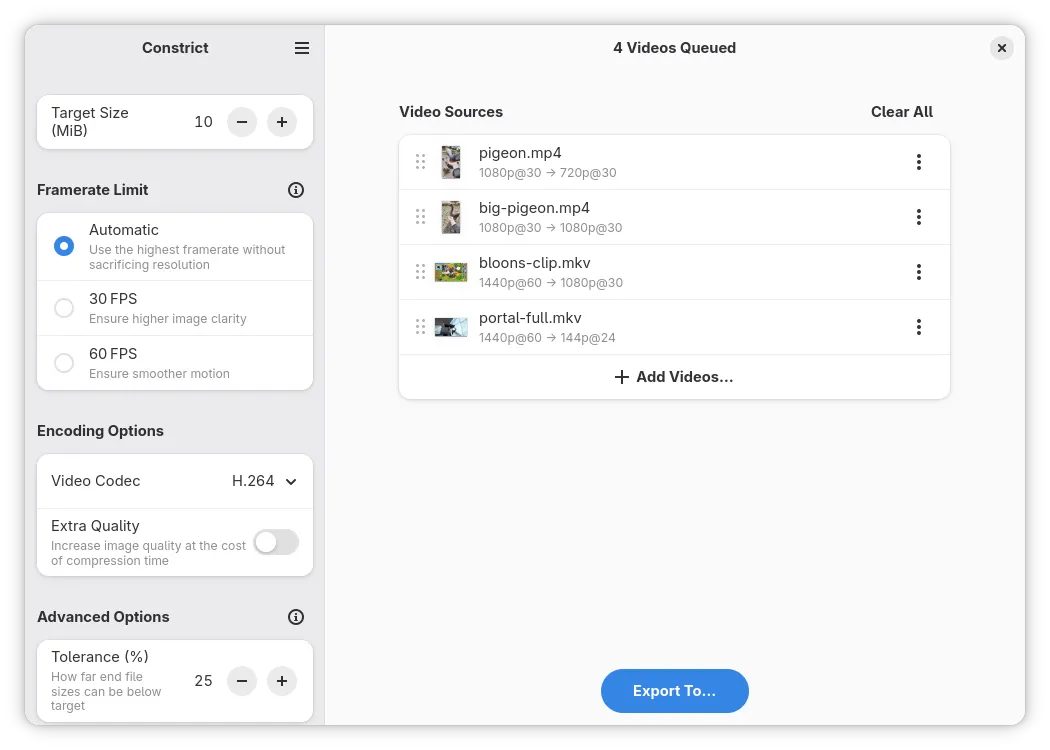This screenshot has height=750, width=1050.
Task: Decrease the Target Size value
Action: (242, 122)
